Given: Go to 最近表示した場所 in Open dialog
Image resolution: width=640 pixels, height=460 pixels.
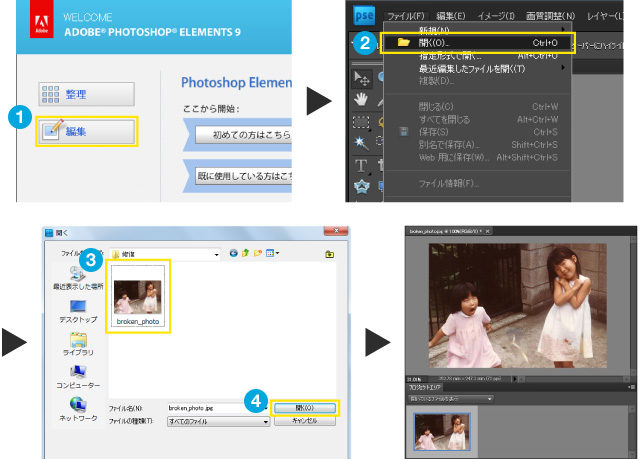Looking at the screenshot, I should click(78, 278).
